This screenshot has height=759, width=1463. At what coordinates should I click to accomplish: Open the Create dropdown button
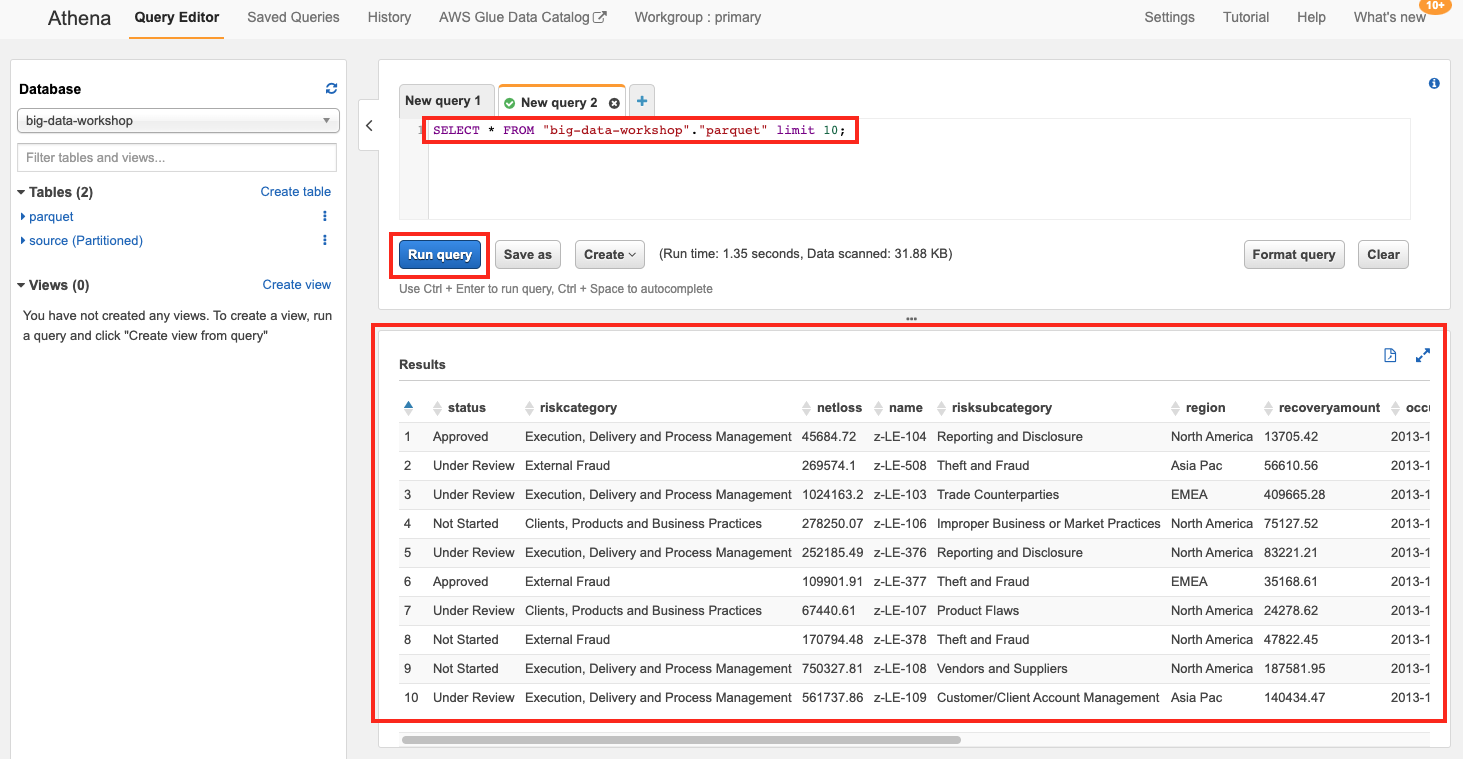point(610,255)
